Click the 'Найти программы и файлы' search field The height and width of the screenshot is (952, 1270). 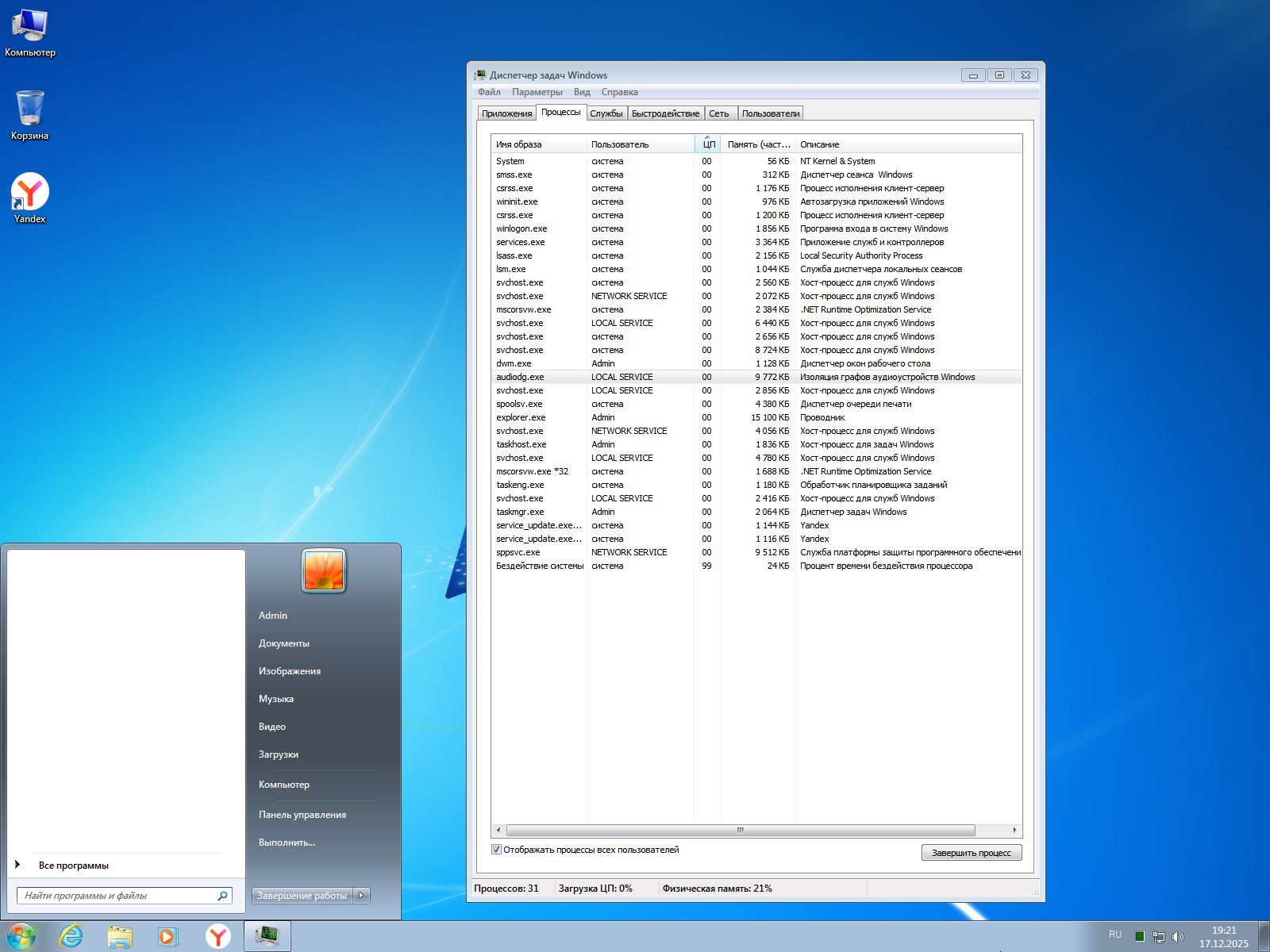coord(119,896)
